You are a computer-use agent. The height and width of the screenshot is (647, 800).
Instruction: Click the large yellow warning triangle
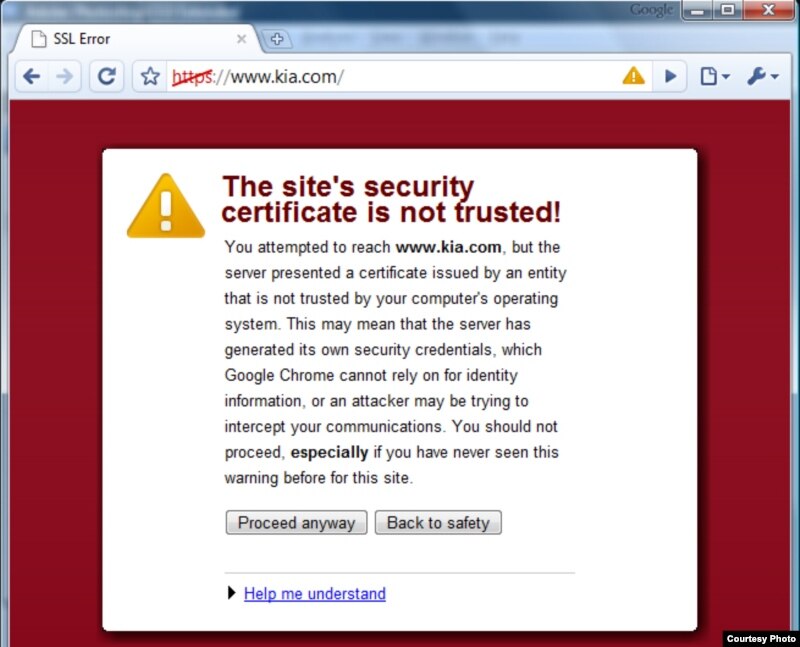(166, 206)
